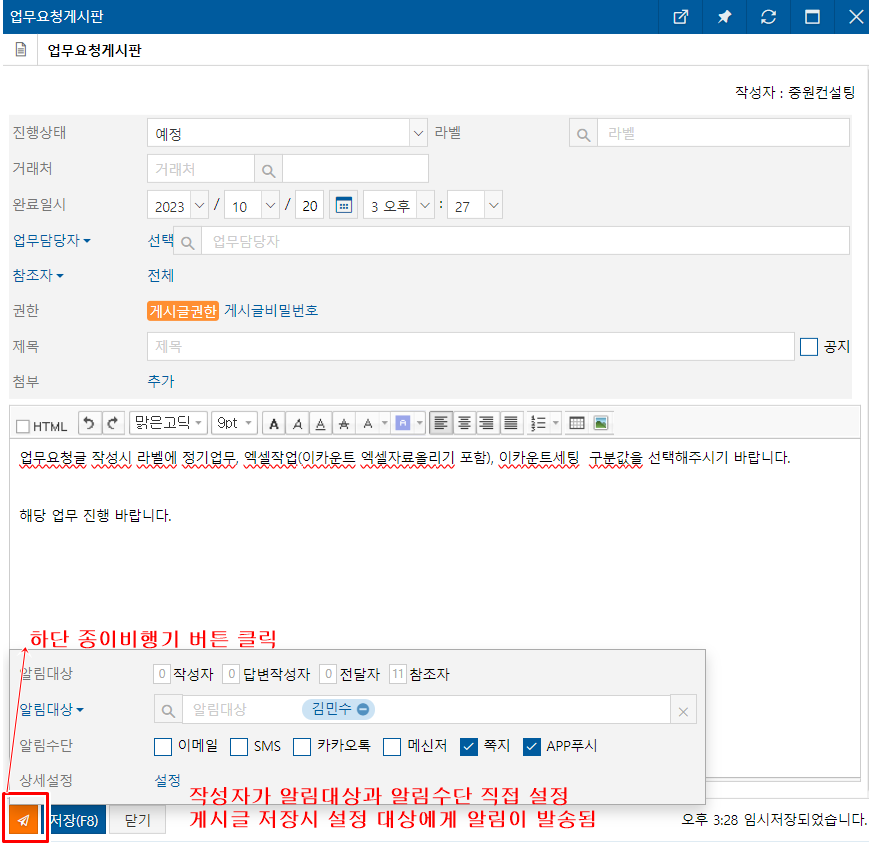Uncheck the 쪽지 notification option
Screen dimensions: 869x845
[x=469, y=746]
